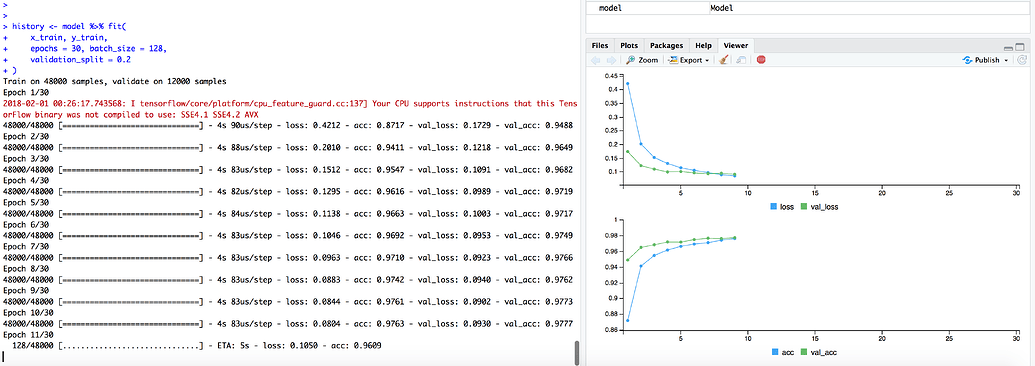Clear viewer items with broom icon
Image resolution: width=1035 pixels, height=366 pixels.
pos(723,60)
